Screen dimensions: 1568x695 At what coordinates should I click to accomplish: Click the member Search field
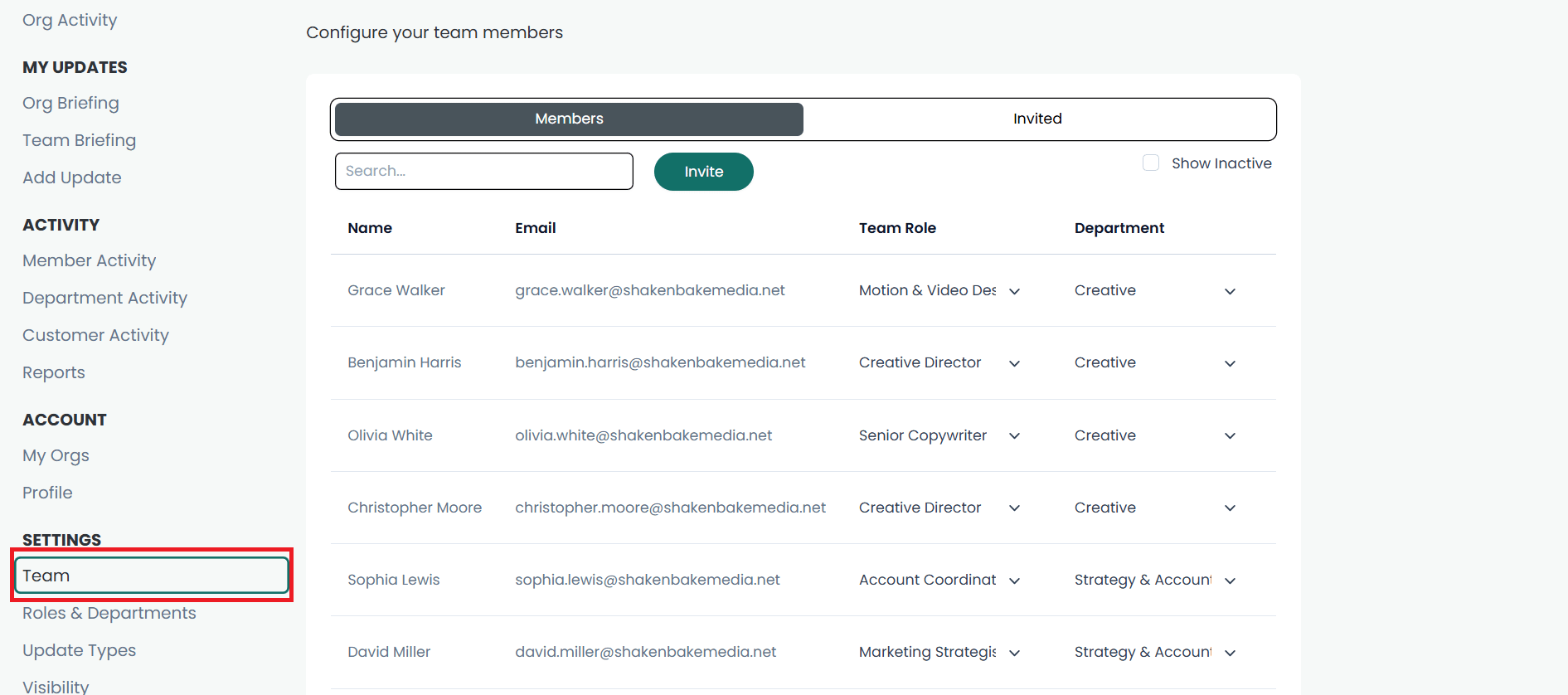click(484, 171)
